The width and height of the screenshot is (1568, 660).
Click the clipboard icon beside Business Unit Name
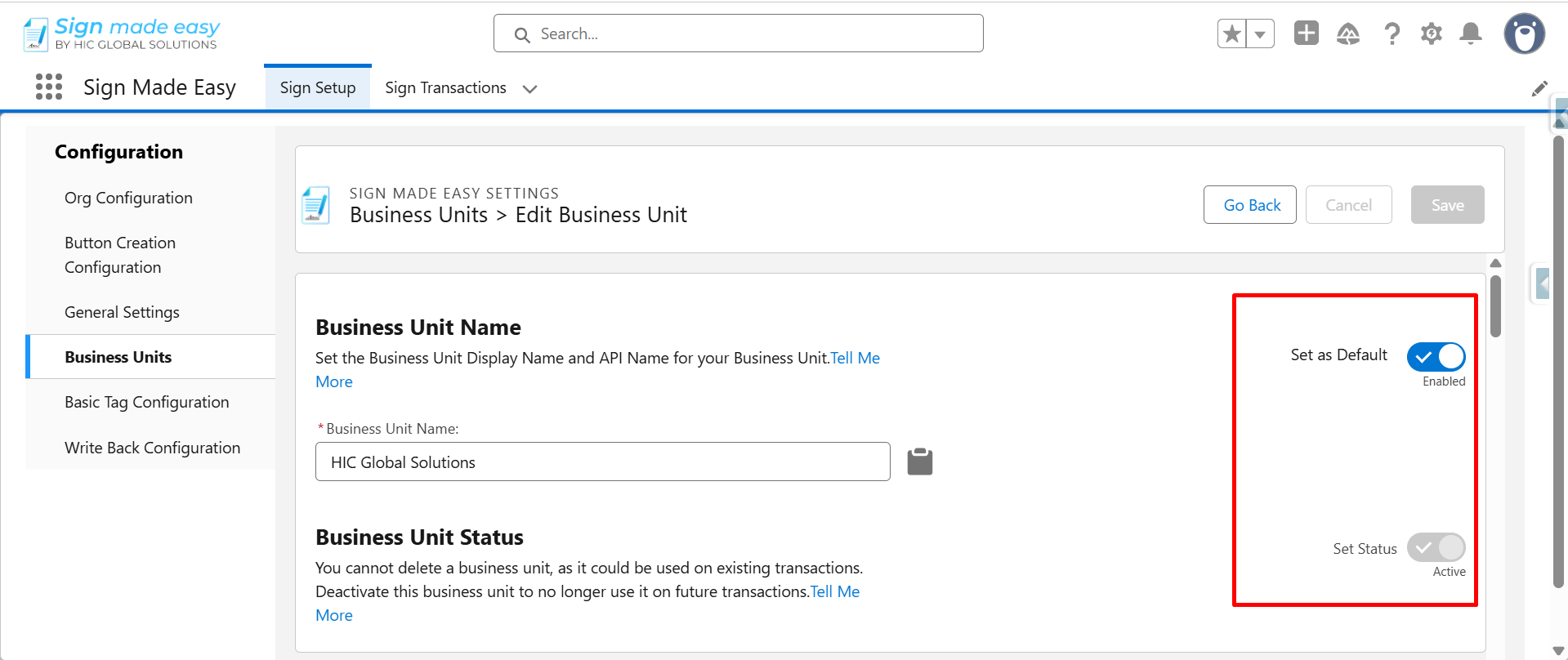point(919,462)
